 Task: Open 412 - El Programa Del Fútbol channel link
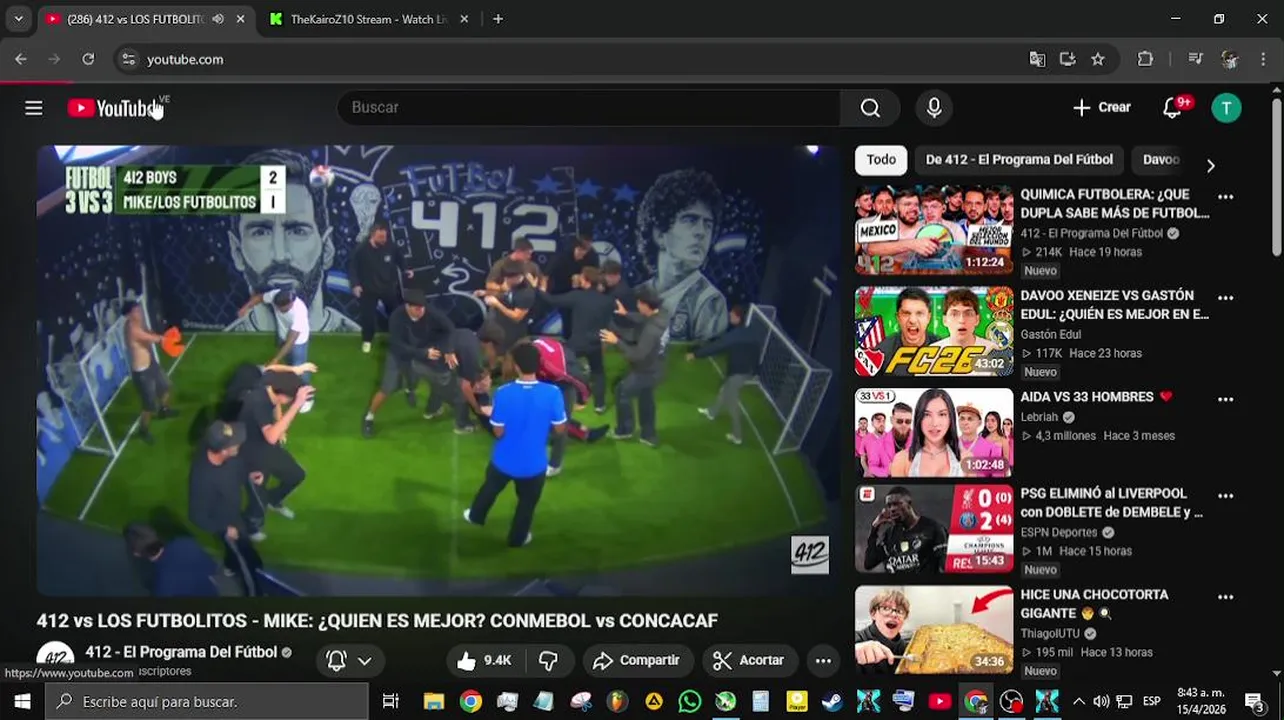pos(181,652)
